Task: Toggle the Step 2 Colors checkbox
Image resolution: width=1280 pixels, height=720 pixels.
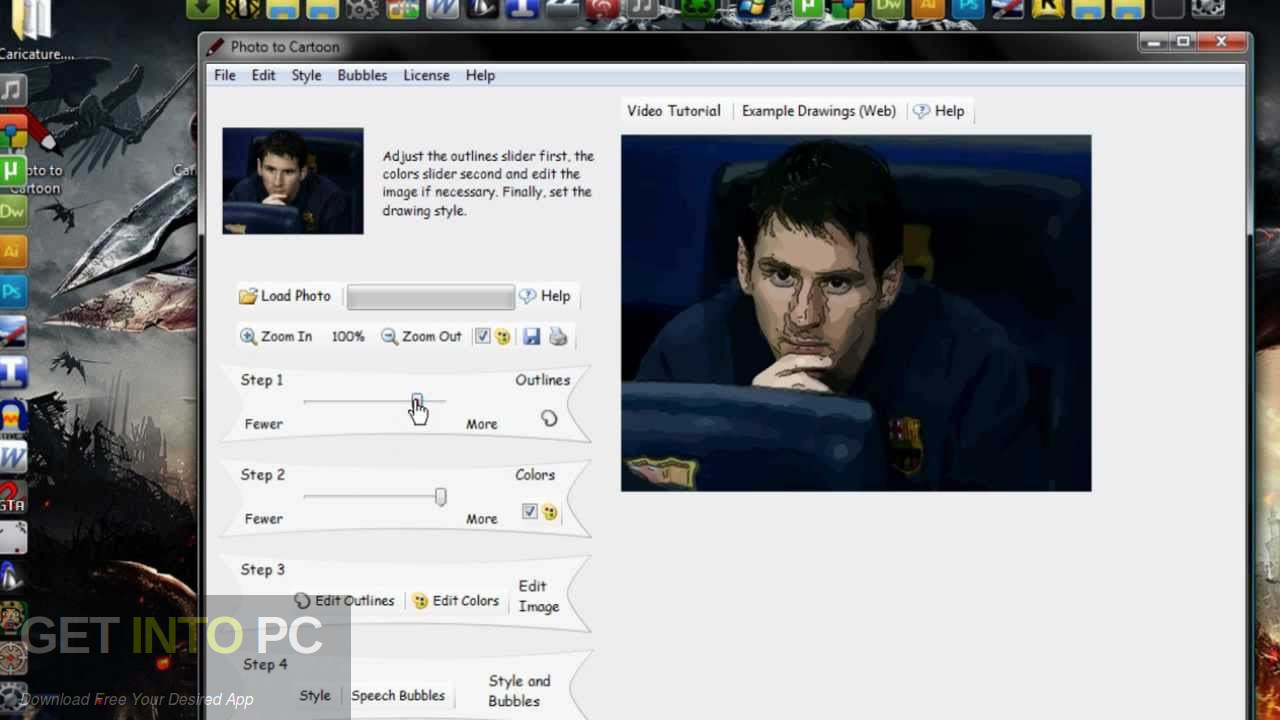Action: point(529,512)
